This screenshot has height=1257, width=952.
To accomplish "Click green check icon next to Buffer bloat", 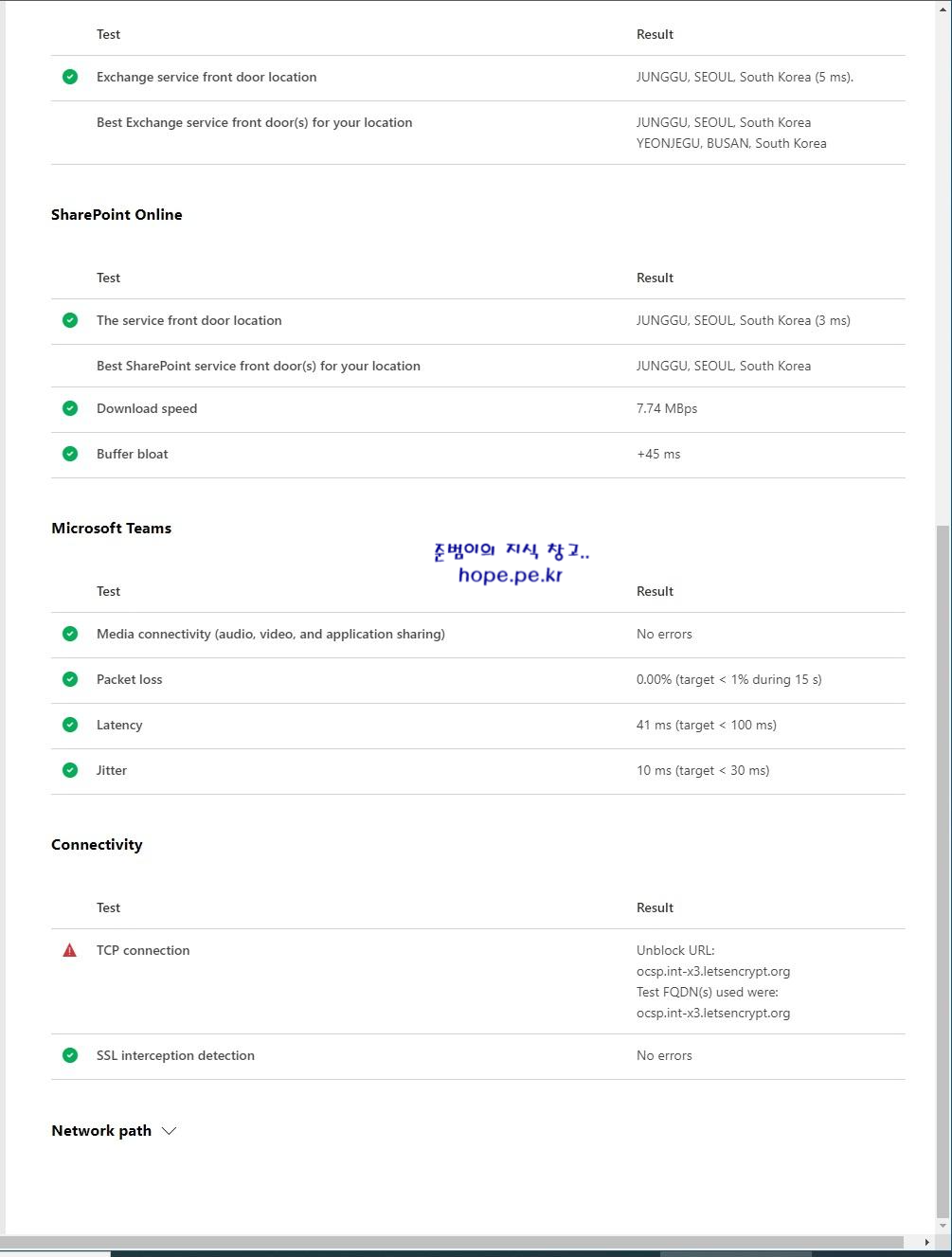I will tap(70, 454).
